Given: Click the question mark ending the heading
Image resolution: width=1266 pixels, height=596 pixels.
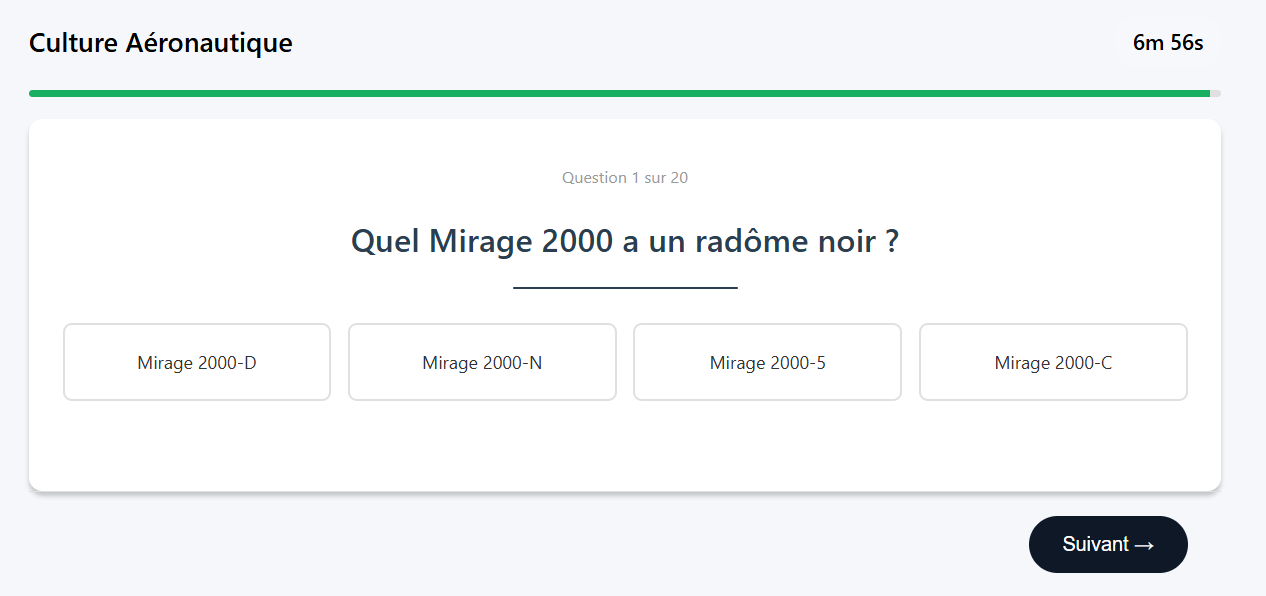Looking at the screenshot, I should [891, 242].
